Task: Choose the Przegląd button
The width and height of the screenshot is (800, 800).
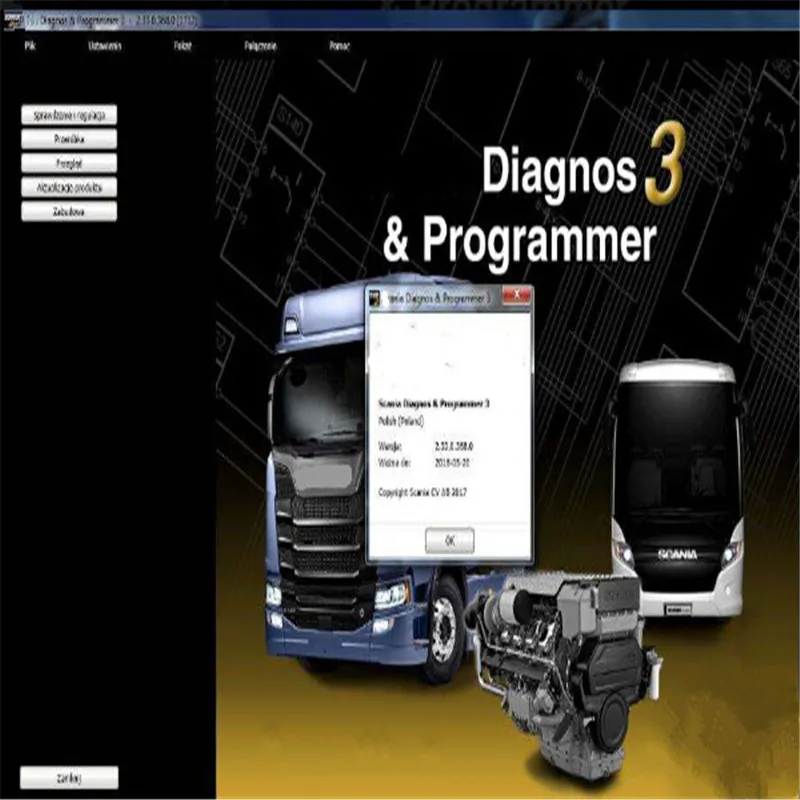Action: point(69,163)
